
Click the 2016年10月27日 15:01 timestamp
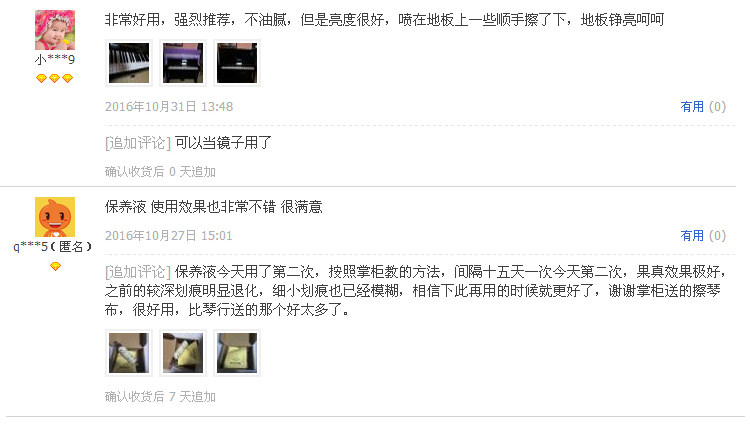tap(168, 236)
